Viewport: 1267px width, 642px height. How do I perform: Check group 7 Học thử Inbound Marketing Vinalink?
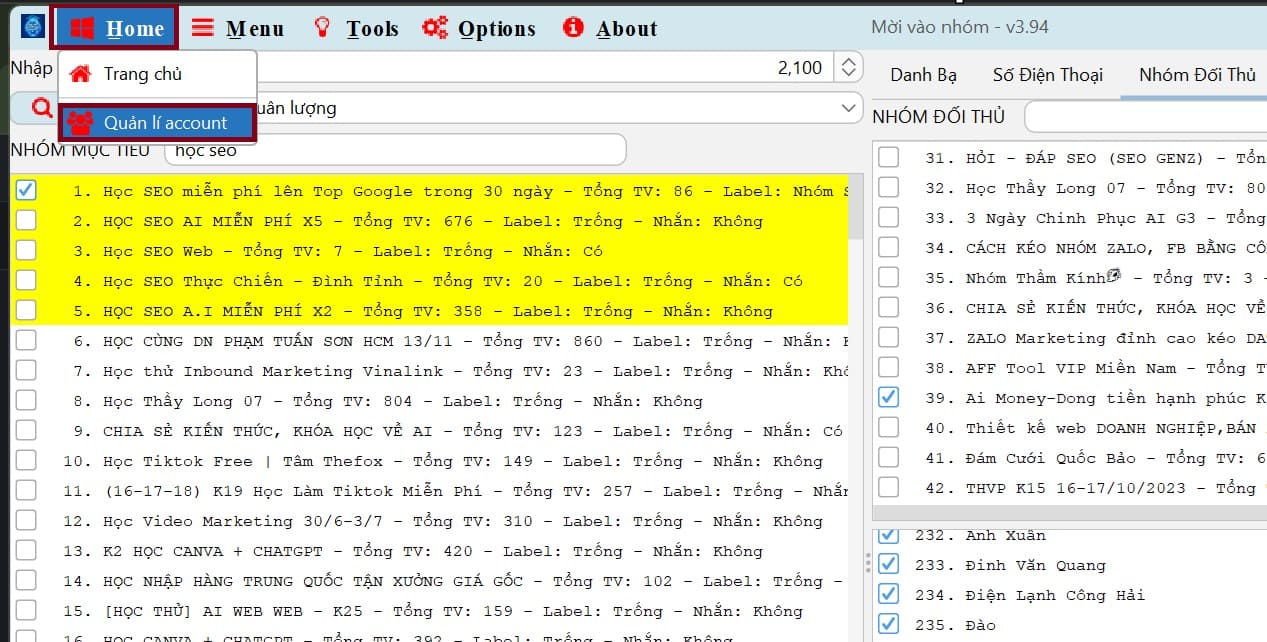pos(26,370)
